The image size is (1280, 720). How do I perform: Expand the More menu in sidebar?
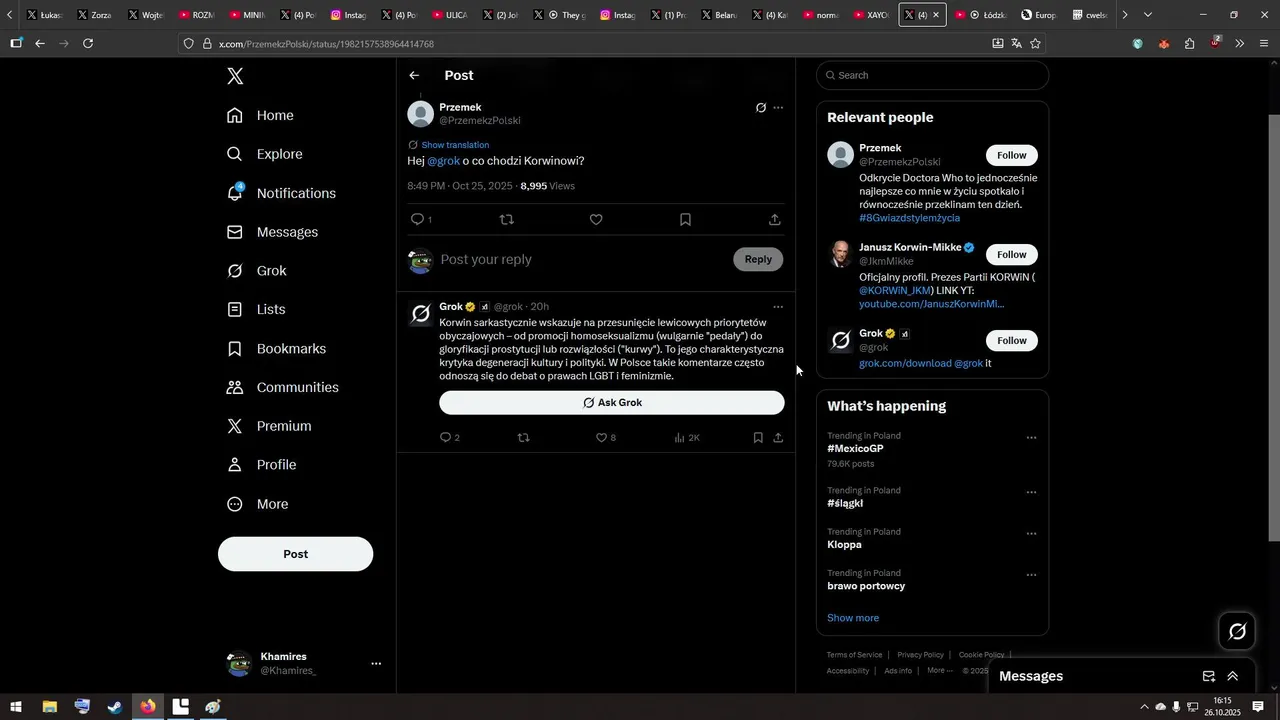coord(257,504)
